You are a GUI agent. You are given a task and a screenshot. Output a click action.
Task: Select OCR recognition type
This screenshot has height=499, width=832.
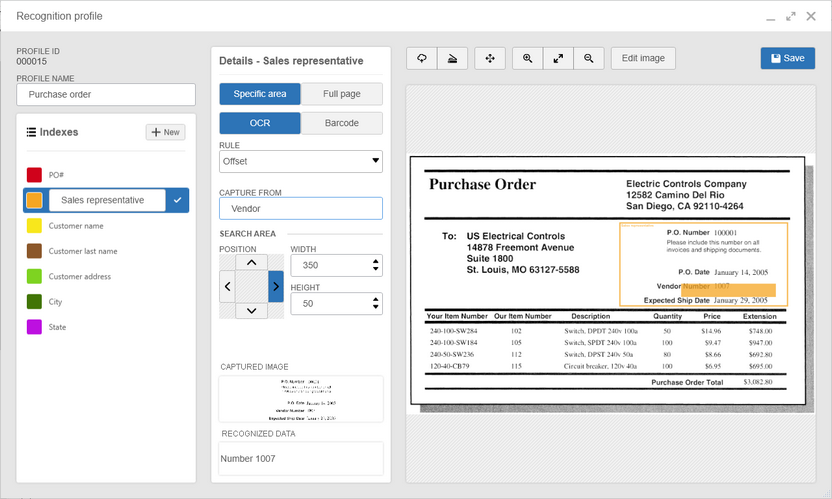click(260, 123)
